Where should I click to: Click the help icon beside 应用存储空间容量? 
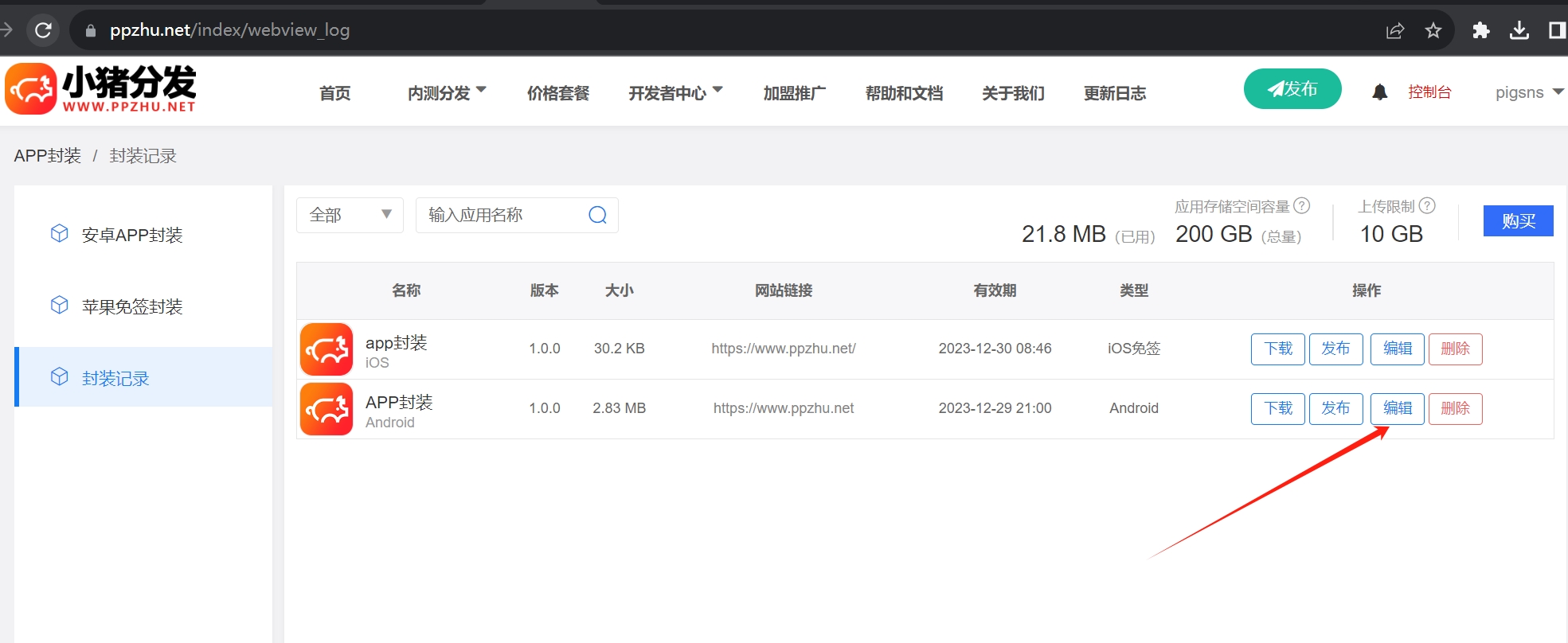pyautogui.click(x=1302, y=206)
